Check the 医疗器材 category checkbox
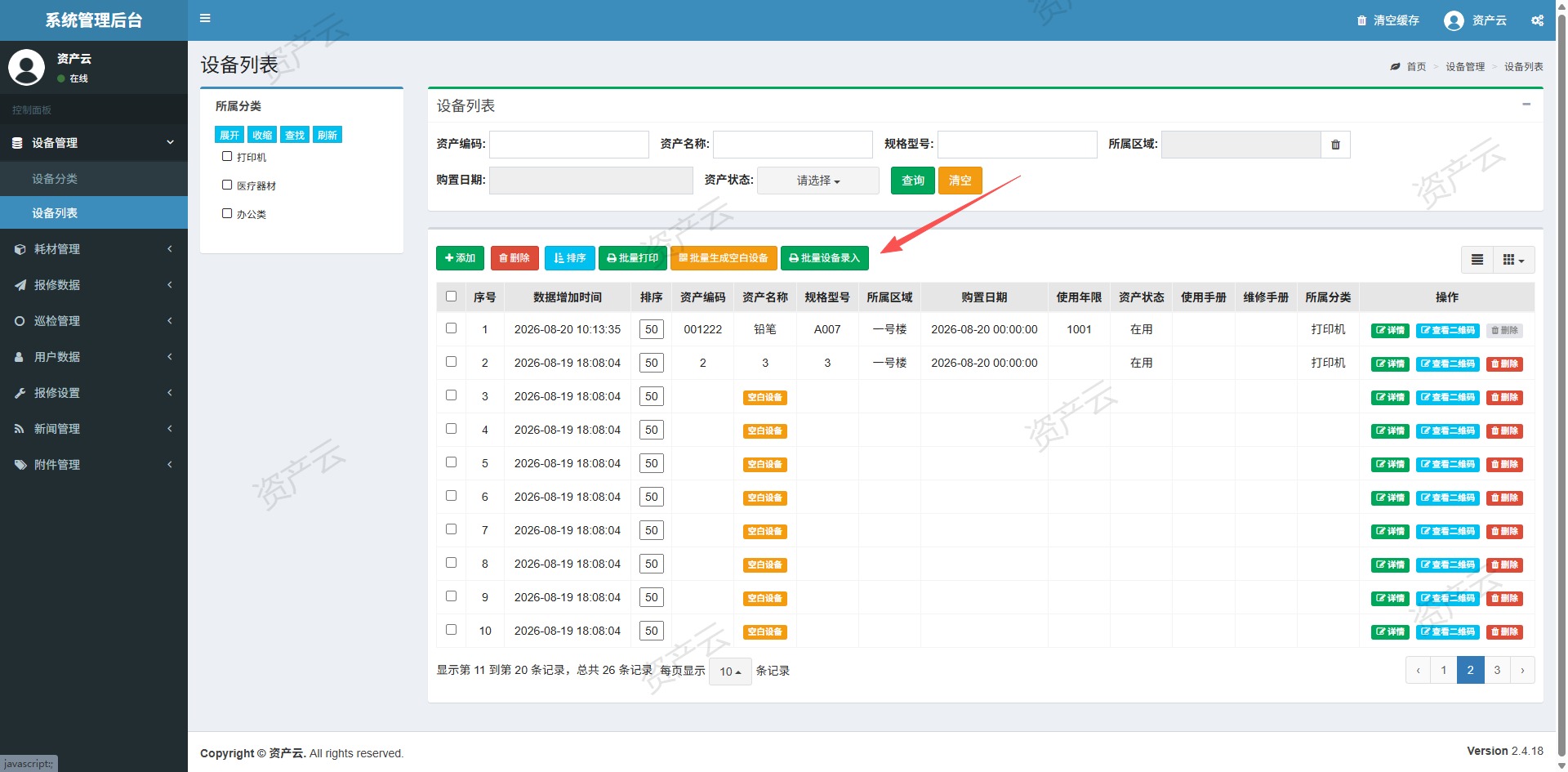1568x772 pixels. (227, 185)
